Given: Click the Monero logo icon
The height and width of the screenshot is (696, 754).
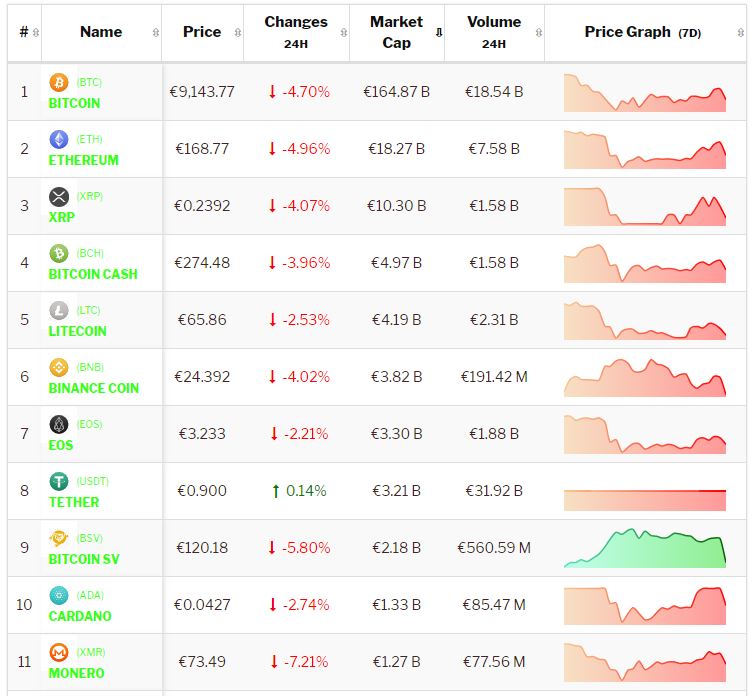Looking at the screenshot, I should pyautogui.click(x=58, y=652).
